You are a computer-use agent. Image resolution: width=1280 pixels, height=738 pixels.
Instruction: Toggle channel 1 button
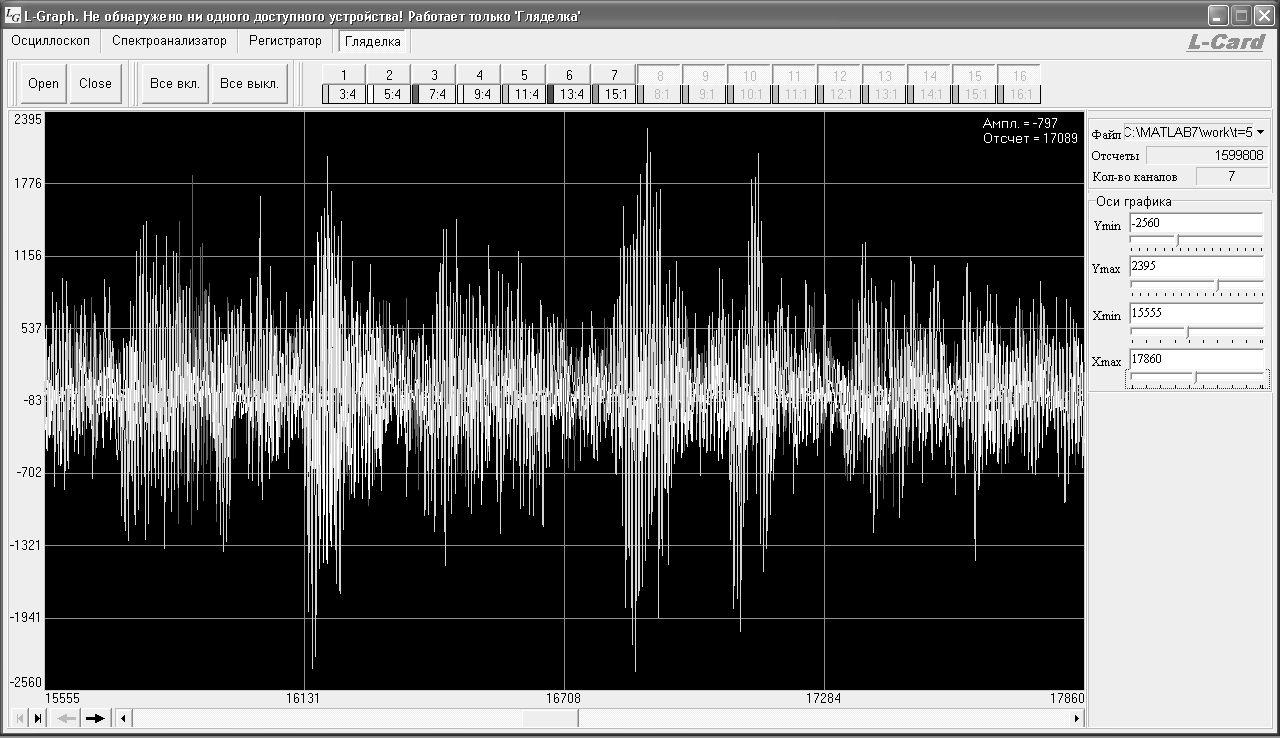[x=344, y=75]
